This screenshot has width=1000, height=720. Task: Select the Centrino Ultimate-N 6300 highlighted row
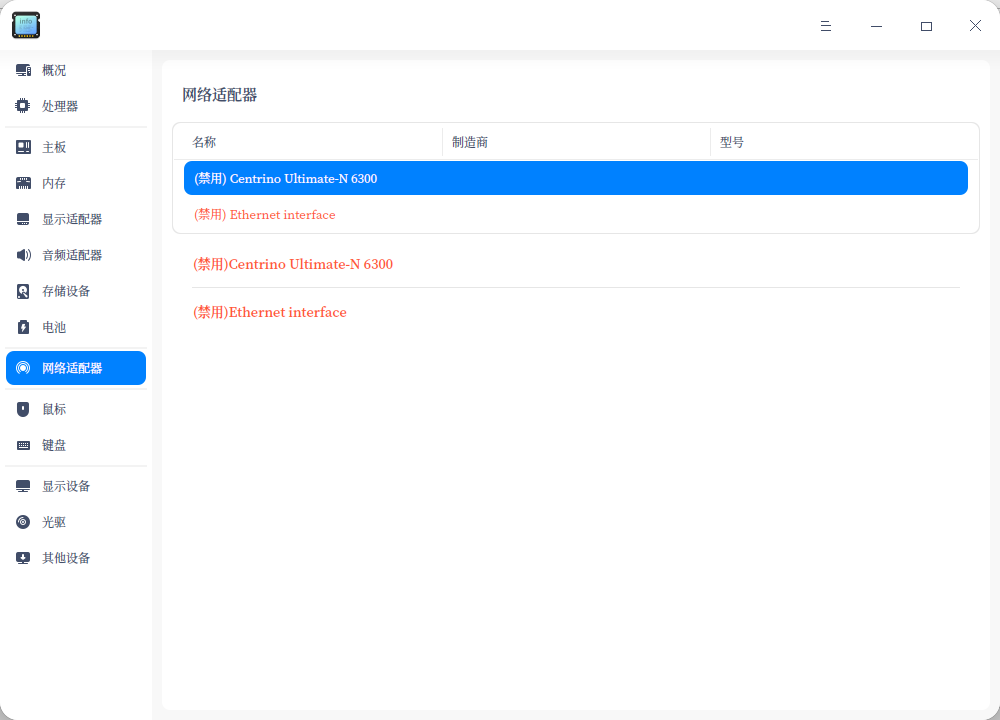coord(575,179)
